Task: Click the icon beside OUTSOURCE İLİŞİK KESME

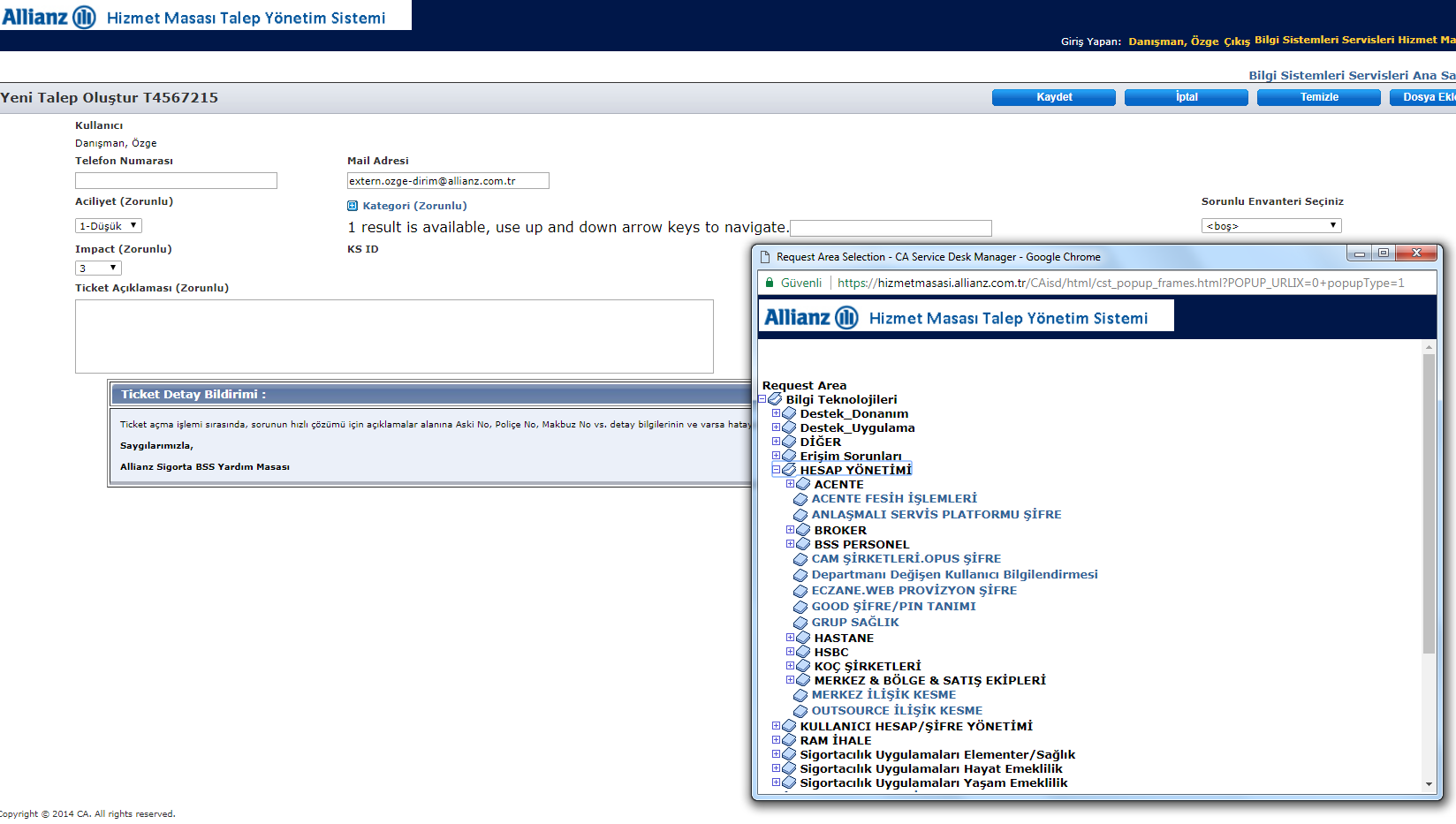Action: pyautogui.click(x=801, y=711)
